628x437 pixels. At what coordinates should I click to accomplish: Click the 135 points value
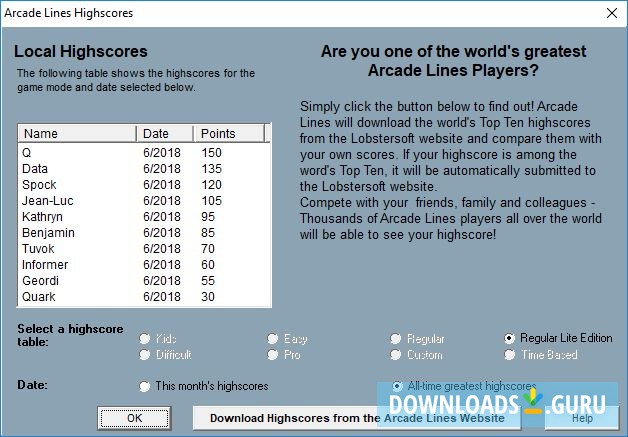pos(211,169)
